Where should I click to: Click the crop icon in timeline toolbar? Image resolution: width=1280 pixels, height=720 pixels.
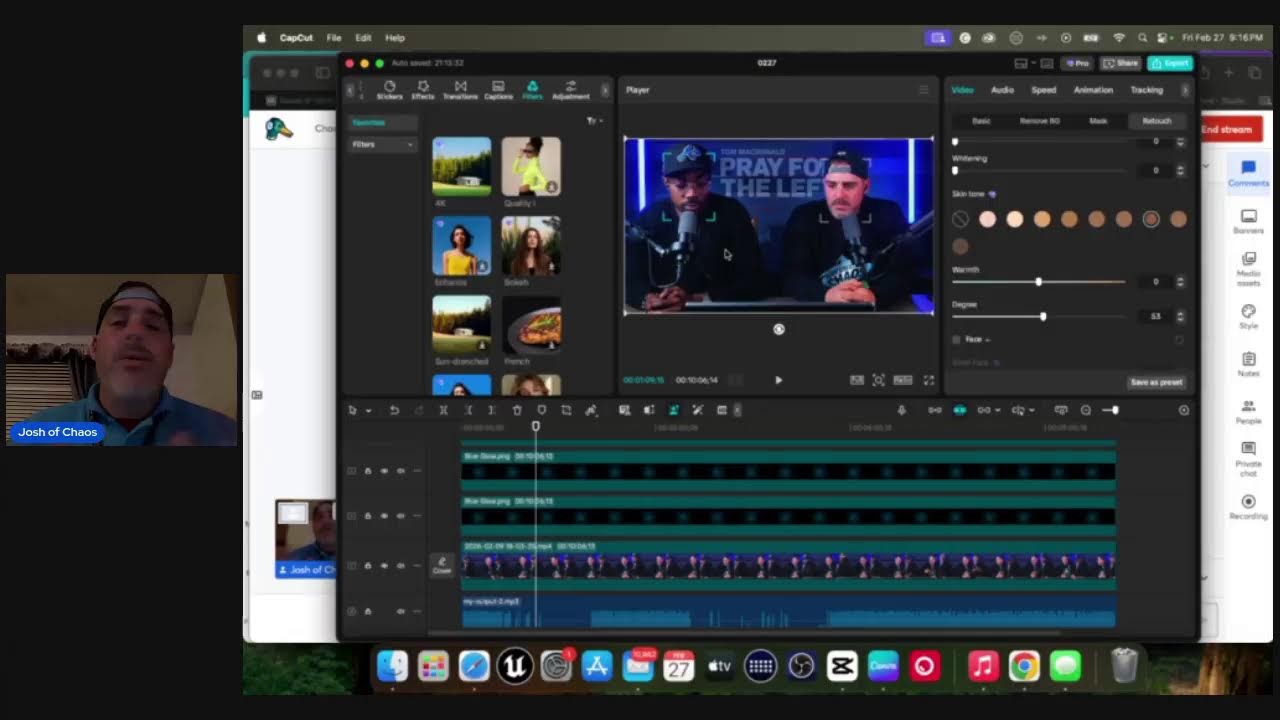point(566,410)
